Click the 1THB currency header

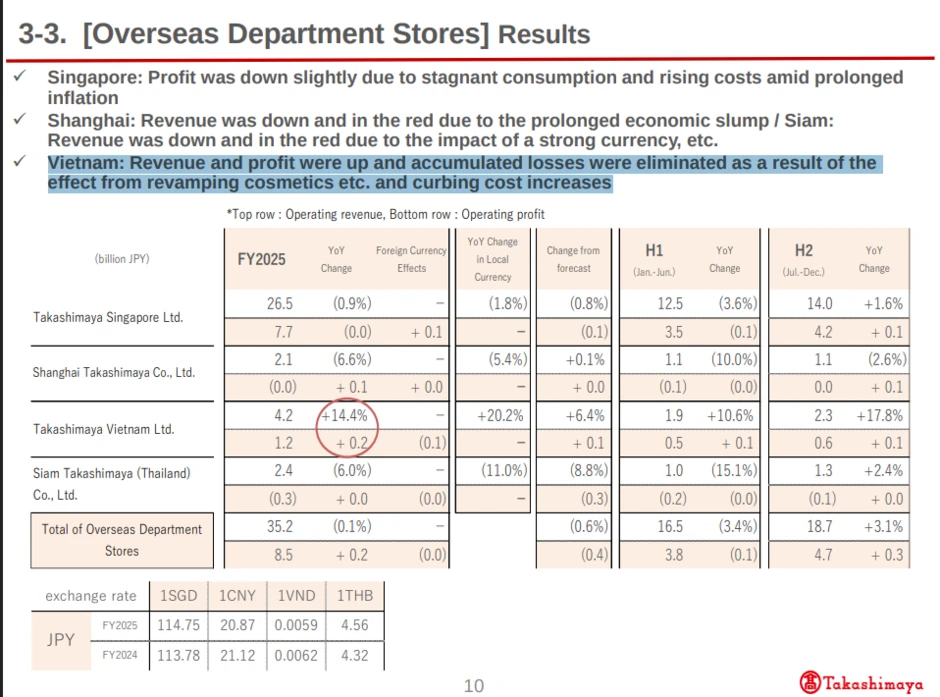tap(355, 596)
